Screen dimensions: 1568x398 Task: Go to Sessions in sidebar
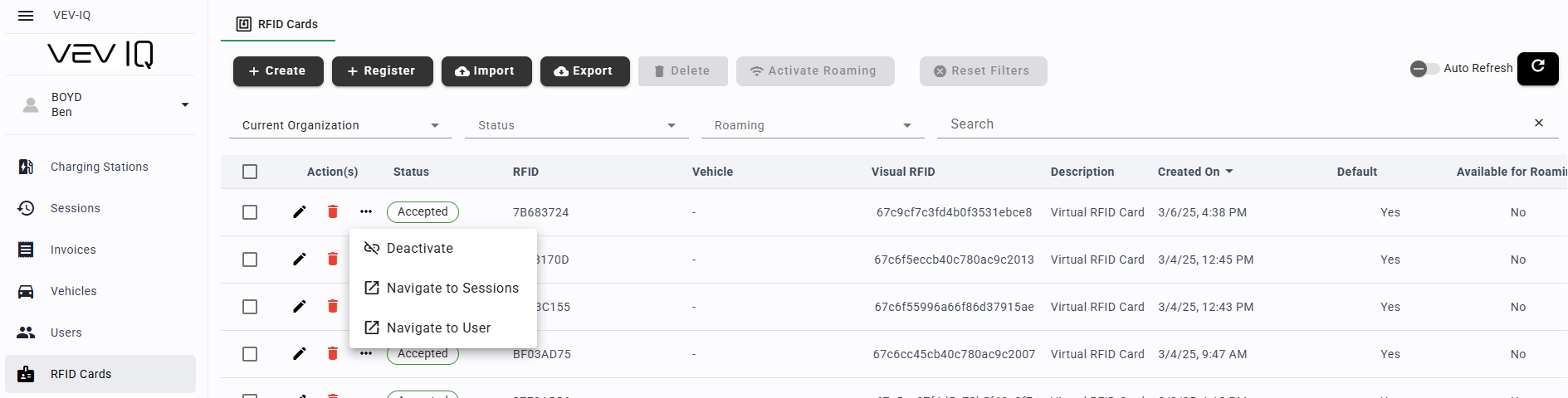[x=75, y=208]
